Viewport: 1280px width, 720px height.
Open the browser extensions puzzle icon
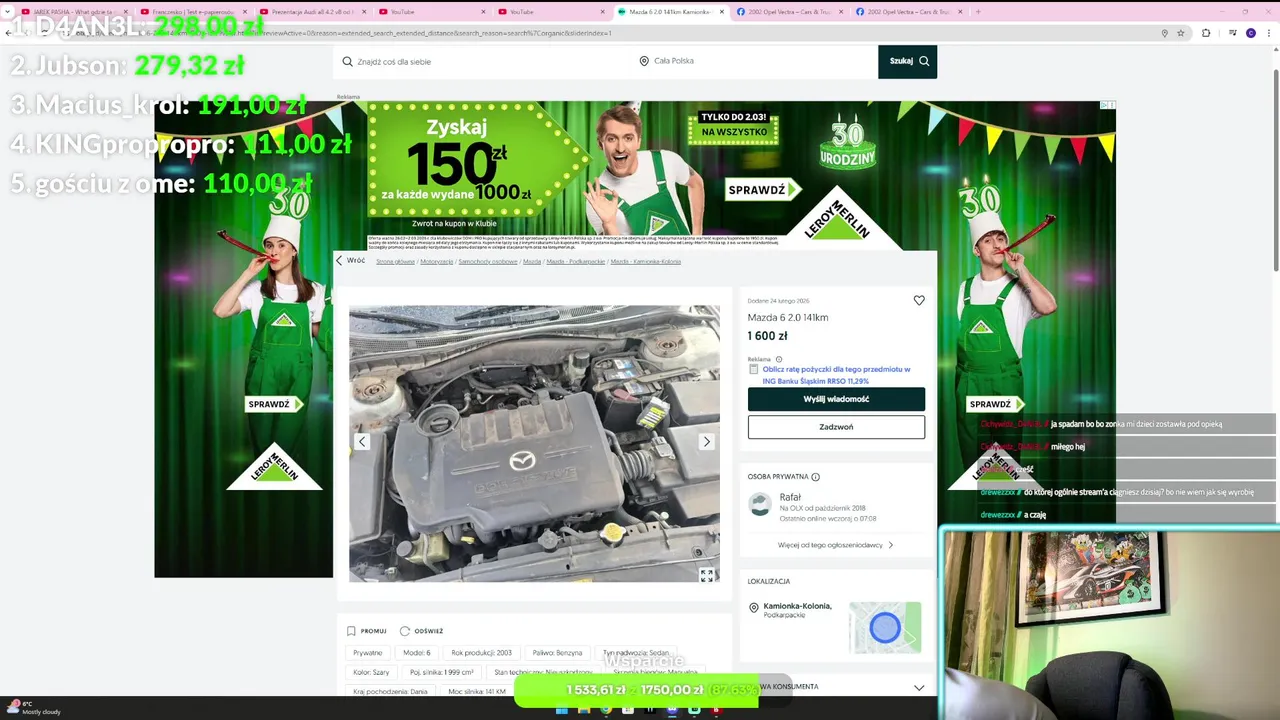coord(1206,33)
